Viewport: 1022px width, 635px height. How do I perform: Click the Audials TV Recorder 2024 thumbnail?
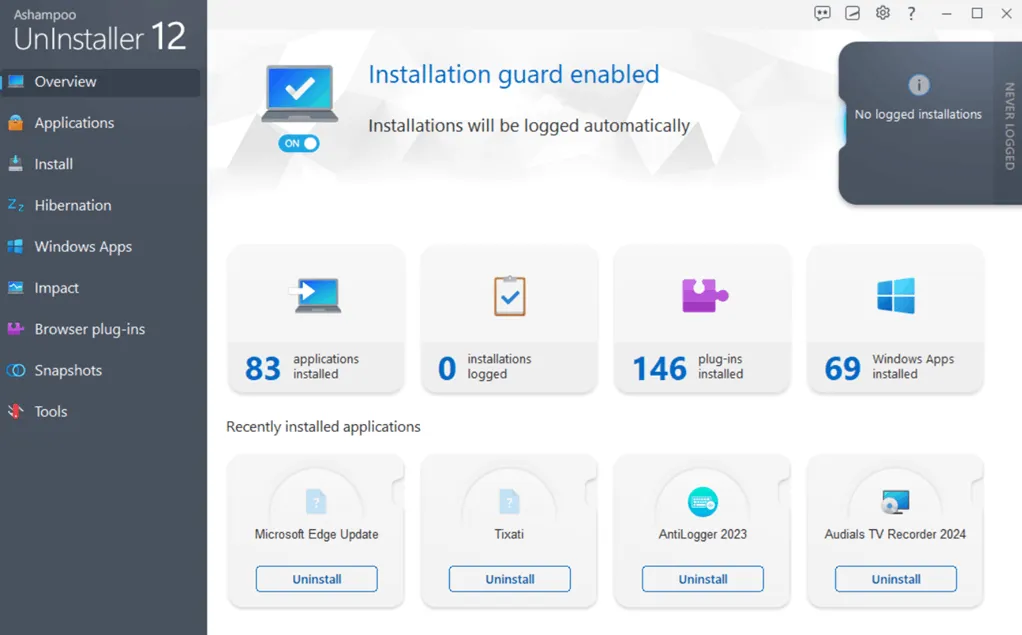[x=895, y=501]
